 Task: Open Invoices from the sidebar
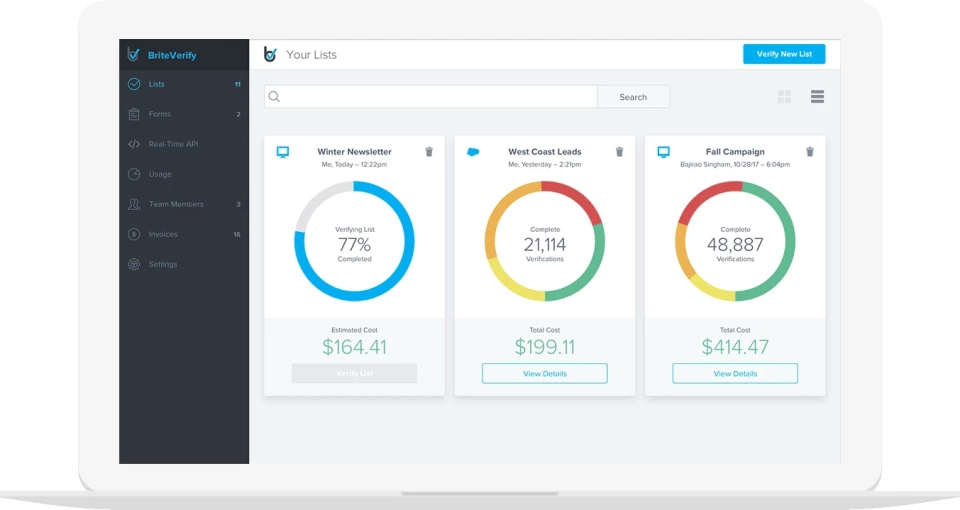[163, 234]
